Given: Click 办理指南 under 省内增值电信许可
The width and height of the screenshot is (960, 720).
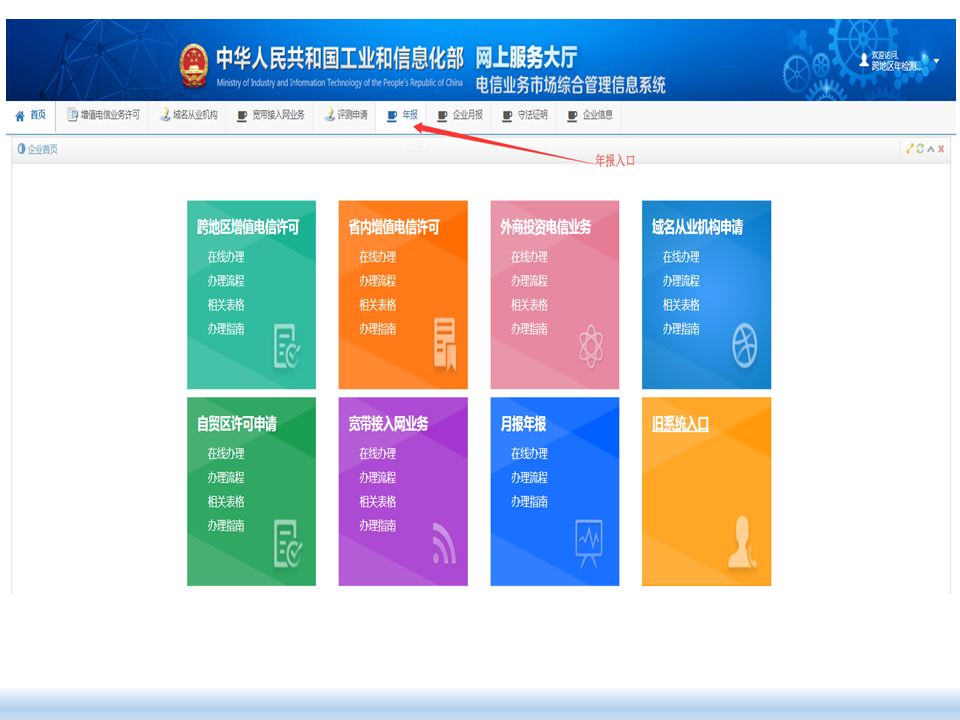Looking at the screenshot, I should click(378, 329).
